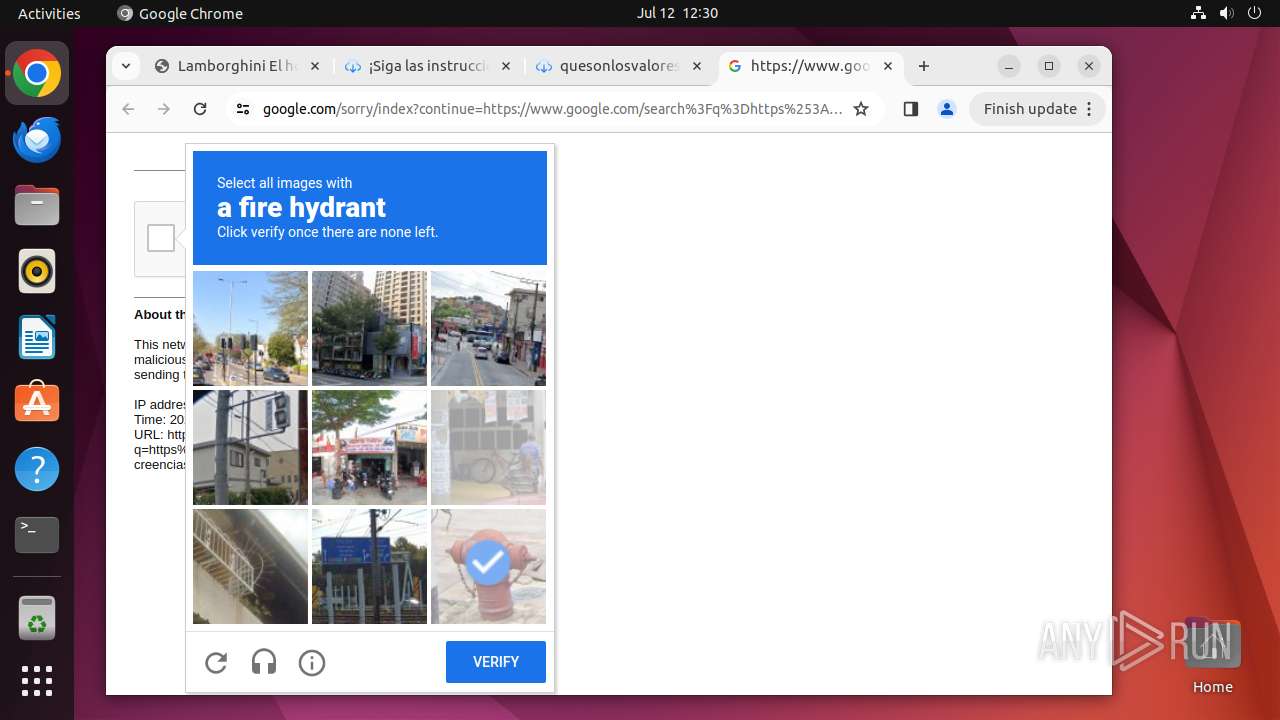The width and height of the screenshot is (1280, 720).
Task: Select tile with blue road sign
Action: pyautogui.click(x=369, y=566)
